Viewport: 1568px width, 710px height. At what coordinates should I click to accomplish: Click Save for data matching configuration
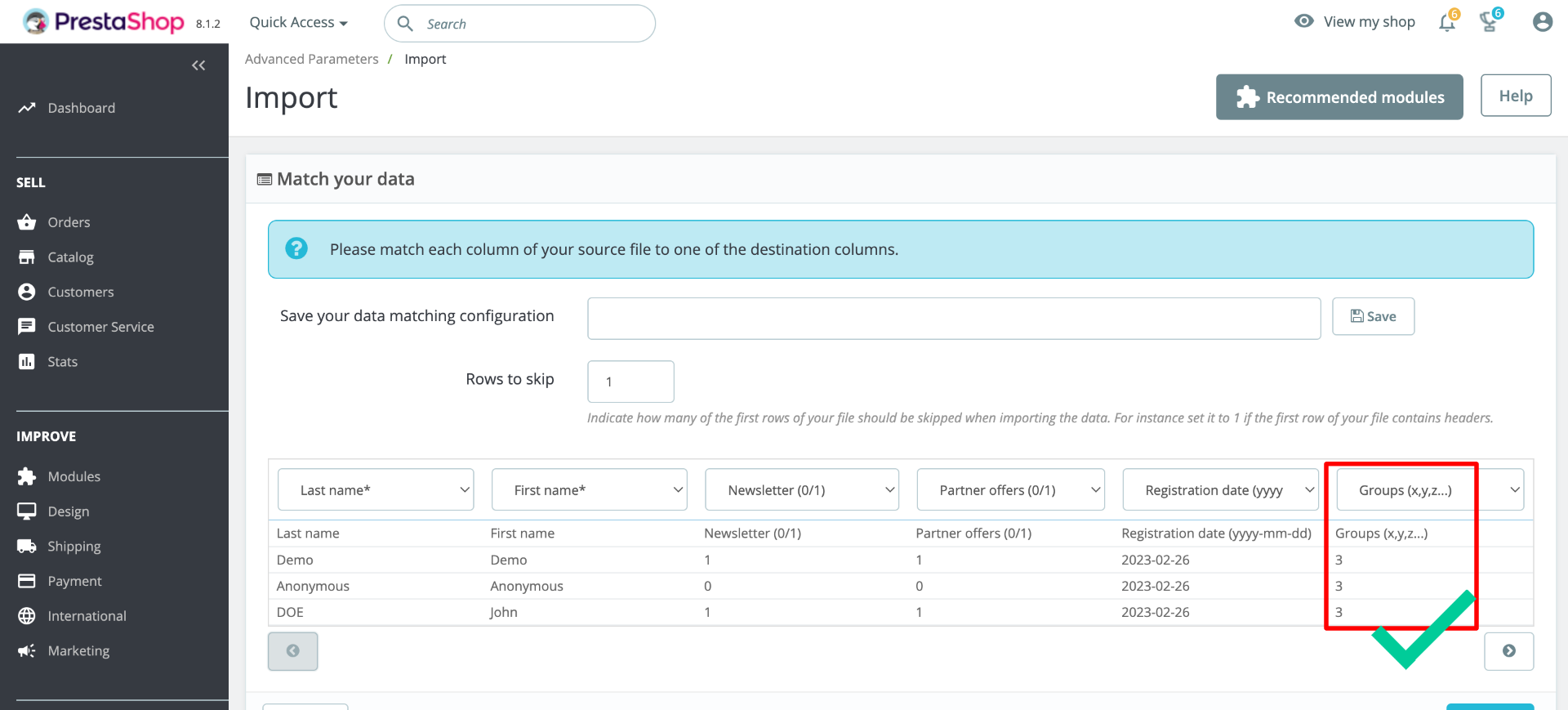tap(1373, 316)
